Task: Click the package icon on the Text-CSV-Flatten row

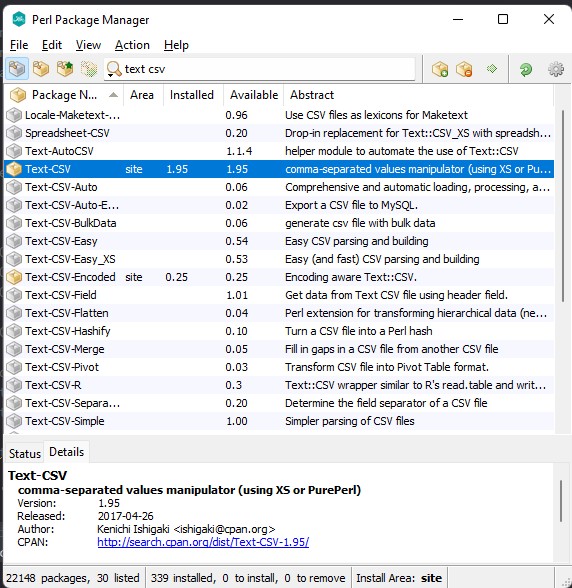Action: coord(14,313)
